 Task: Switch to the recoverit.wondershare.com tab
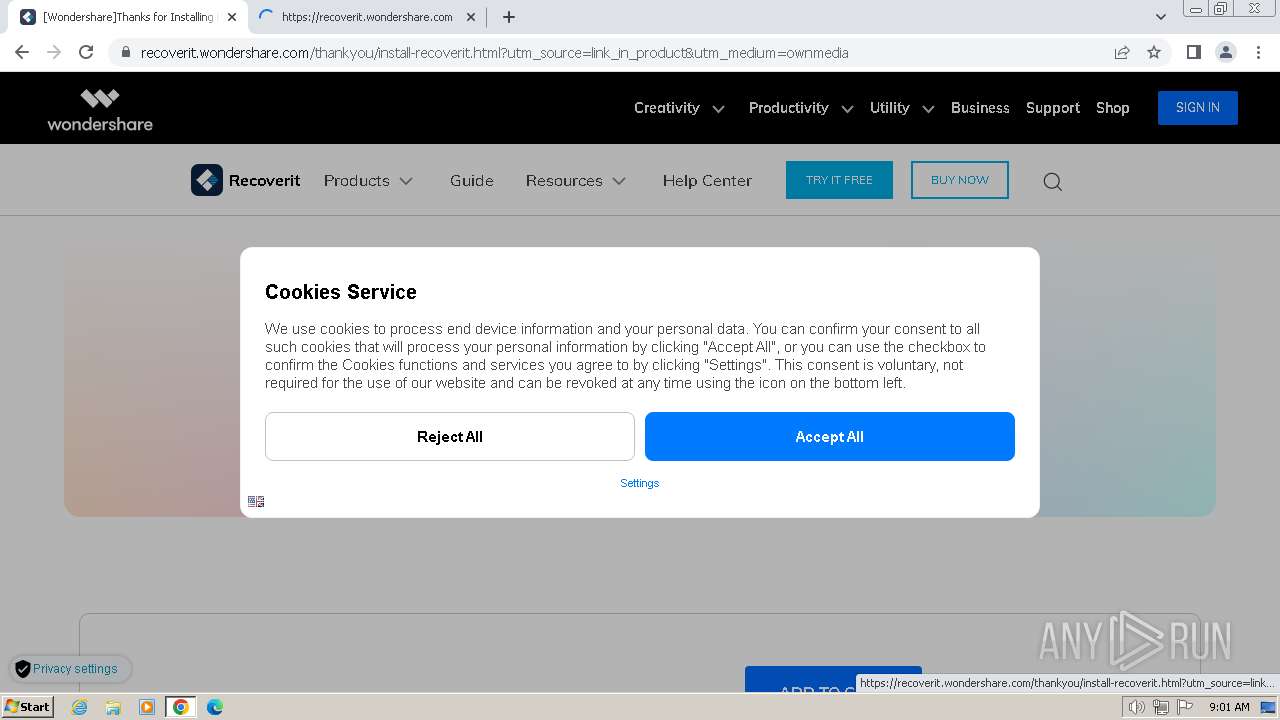tap(367, 17)
